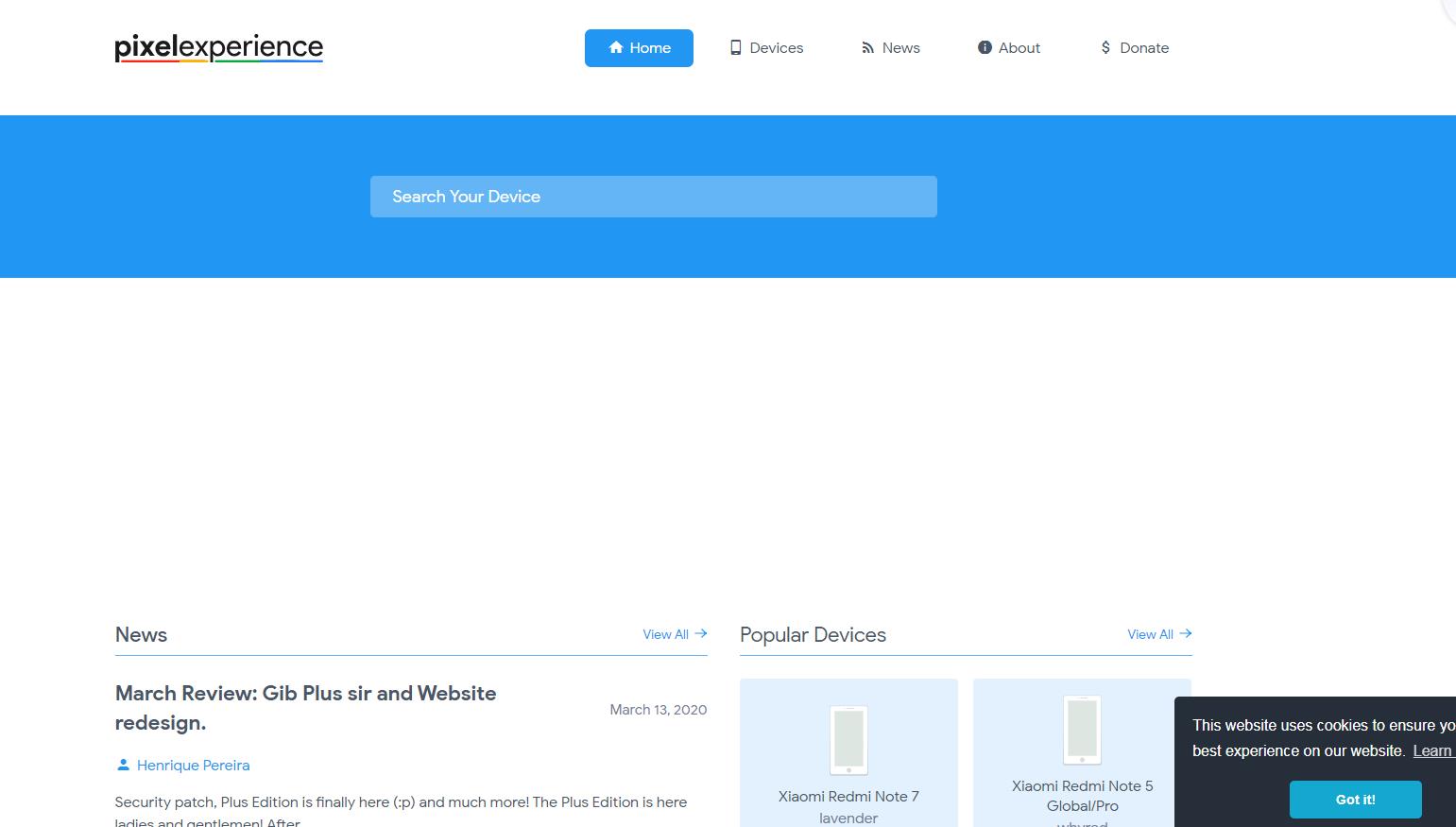Select the Xiaomi Redmi Note 7 card
1456x827 pixels.
tap(848, 753)
